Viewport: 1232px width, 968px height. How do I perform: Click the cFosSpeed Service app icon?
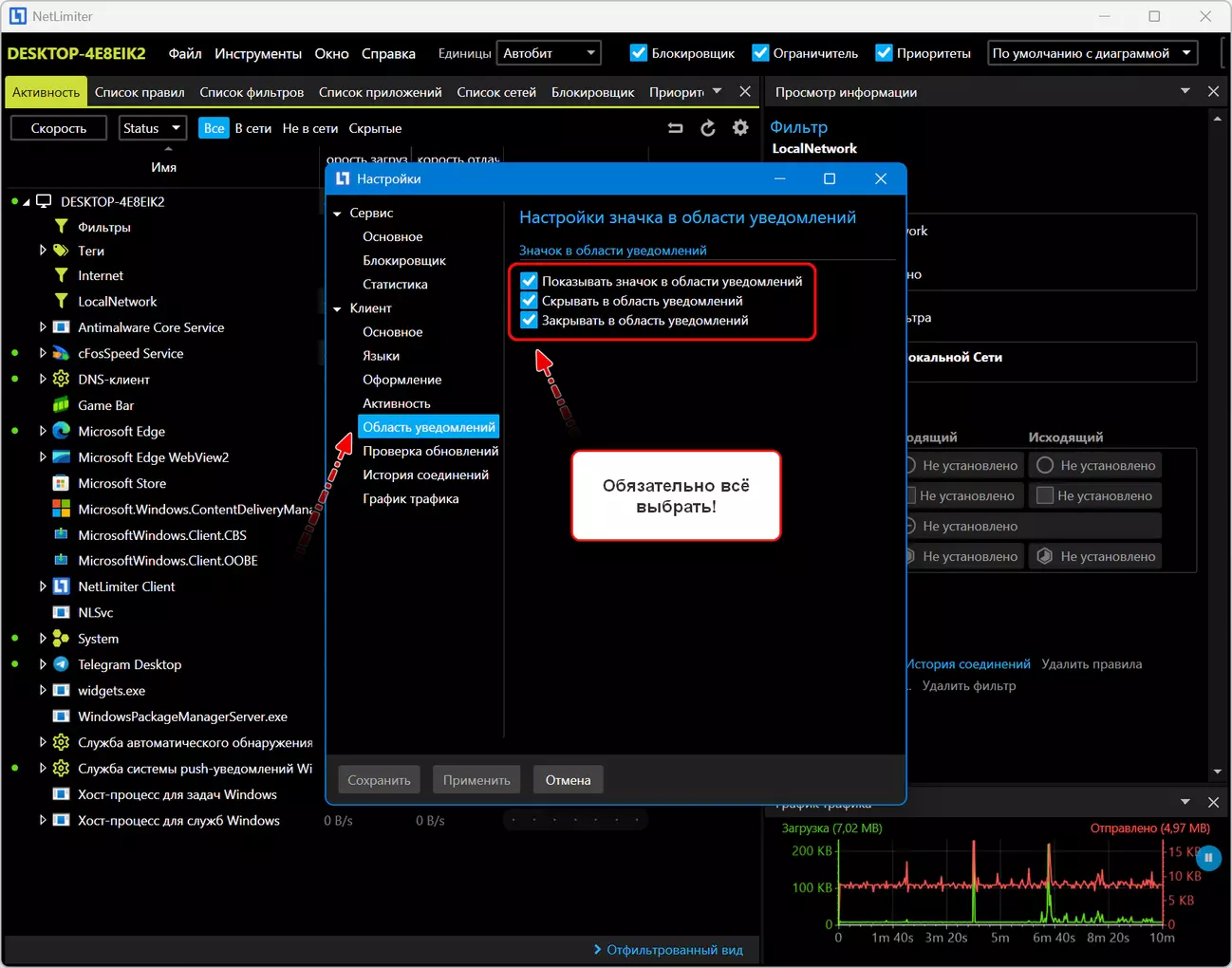[62, 353]
